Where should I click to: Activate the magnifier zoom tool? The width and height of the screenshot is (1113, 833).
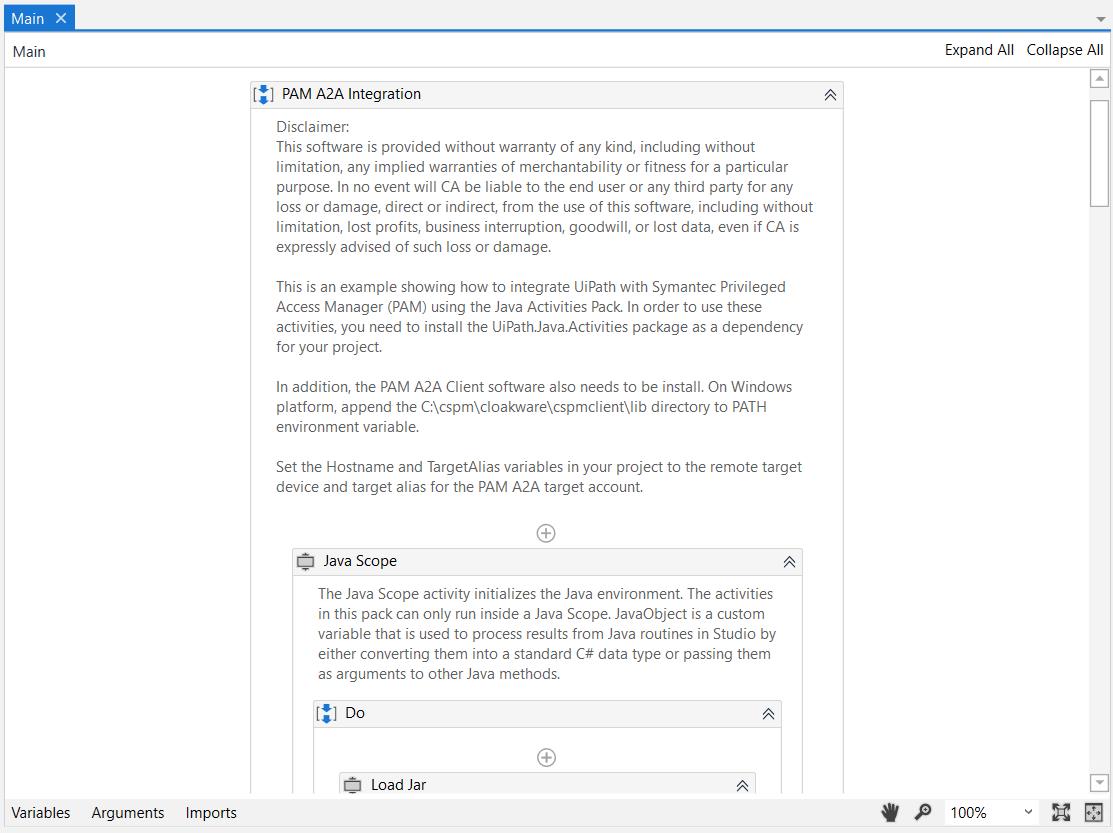click(923, 812)
